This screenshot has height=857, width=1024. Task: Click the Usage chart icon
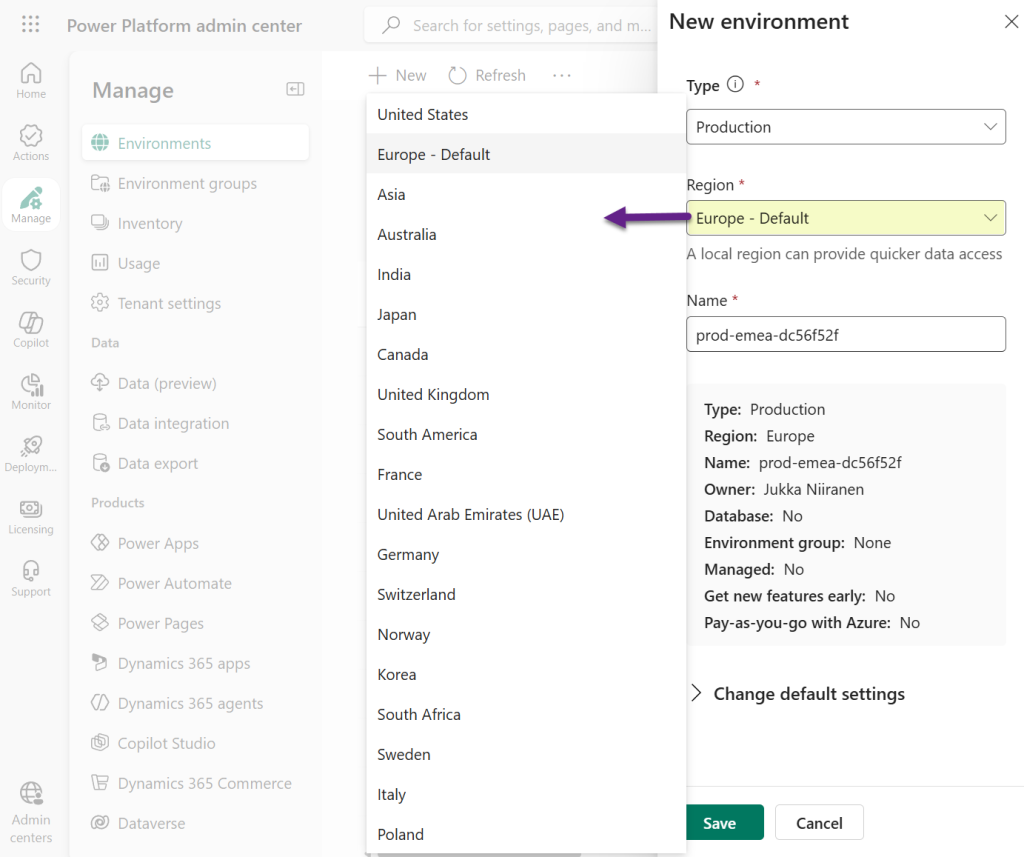point(100,263)
